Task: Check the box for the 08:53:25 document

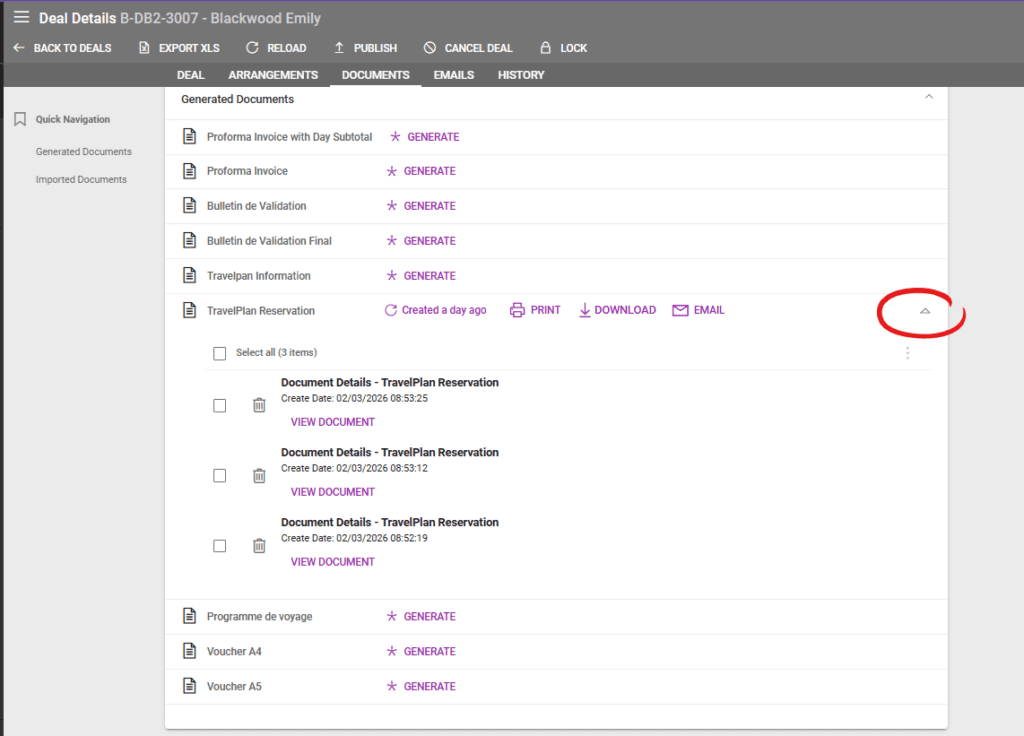Action: click(220, 405)
